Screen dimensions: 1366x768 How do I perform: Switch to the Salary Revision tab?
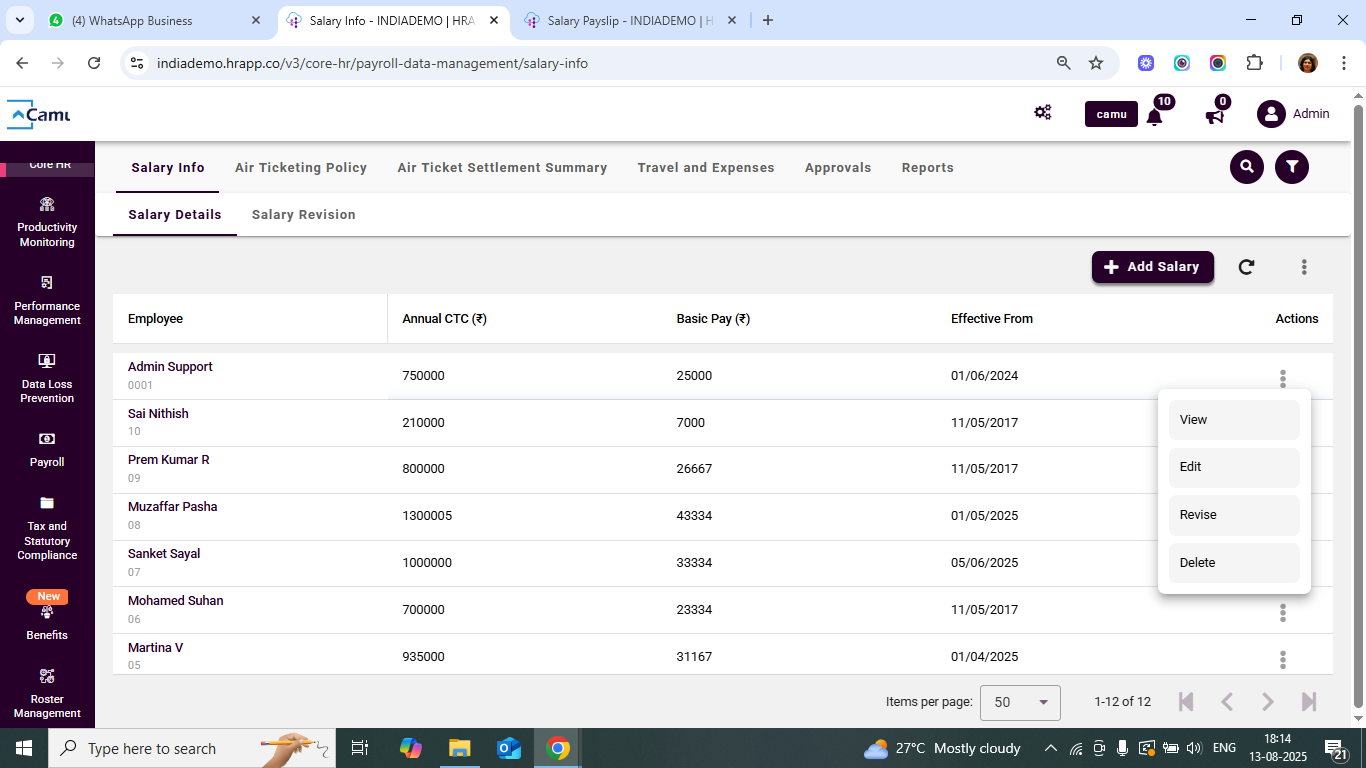(x=303, y=215)
